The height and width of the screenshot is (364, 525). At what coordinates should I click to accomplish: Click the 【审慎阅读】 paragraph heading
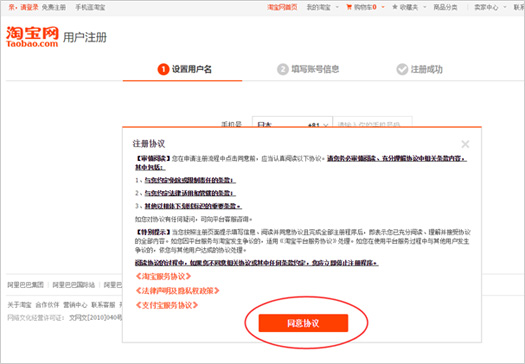point(153,159)
